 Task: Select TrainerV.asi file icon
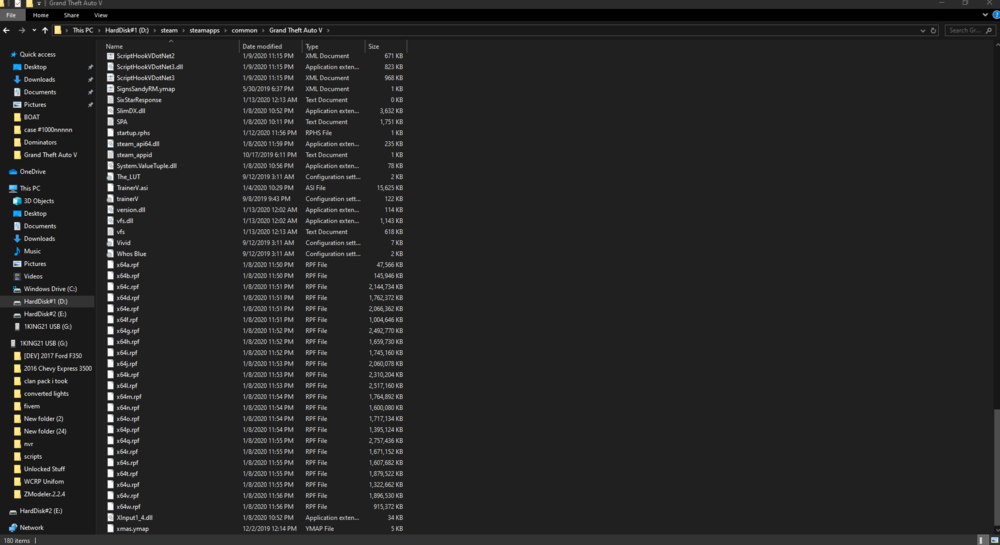(110, 187)
